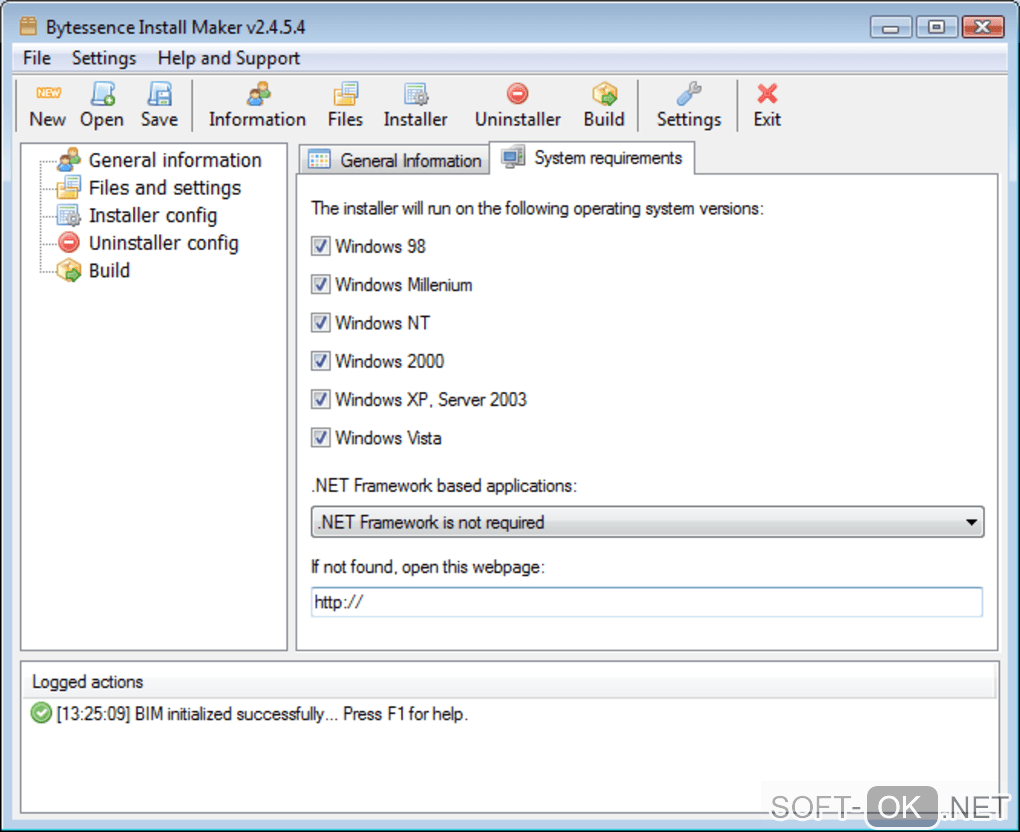
Task: Uncheck the Windows Millenium checkbox
Action: coord(321,285)
